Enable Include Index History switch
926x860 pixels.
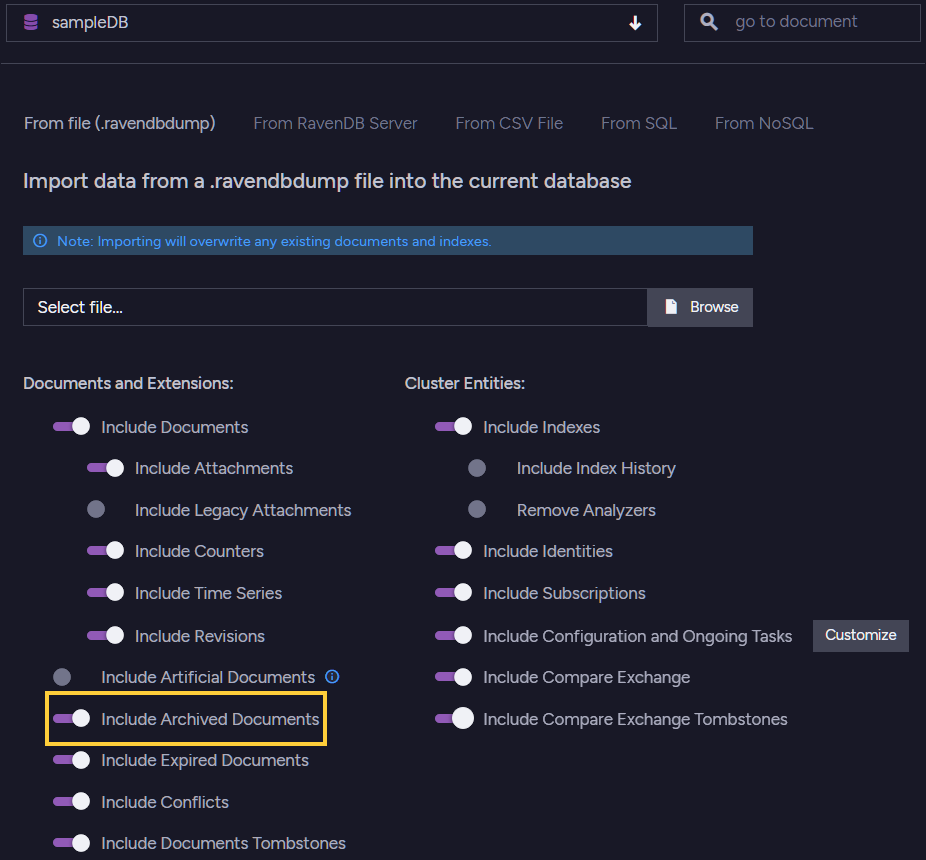point(477,468)
